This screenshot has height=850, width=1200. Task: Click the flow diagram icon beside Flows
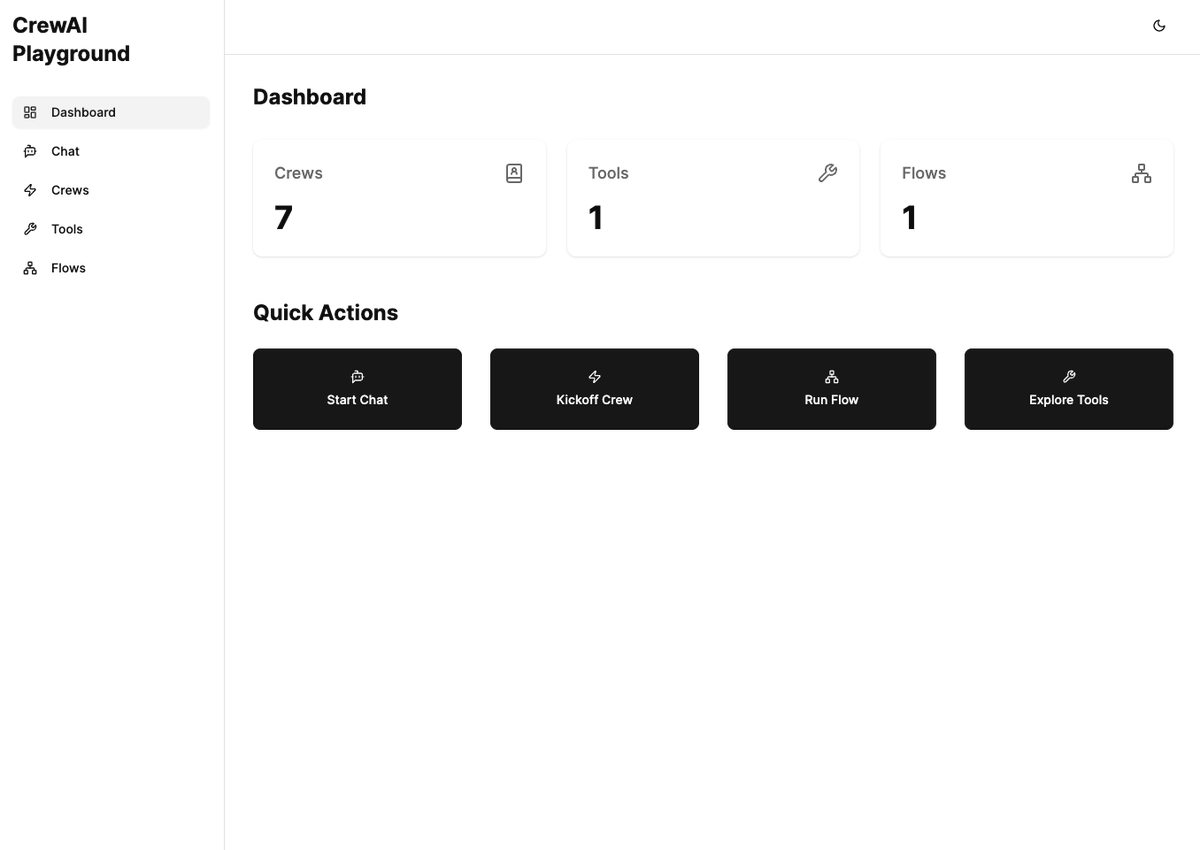[x=31, y=268]
